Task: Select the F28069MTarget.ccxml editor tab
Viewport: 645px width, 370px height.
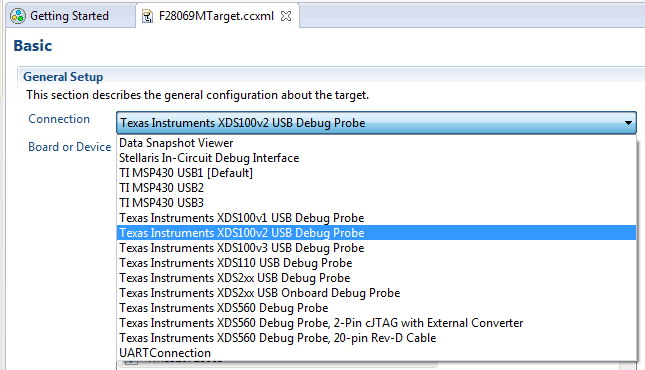Action: click(x=217, y=15)
